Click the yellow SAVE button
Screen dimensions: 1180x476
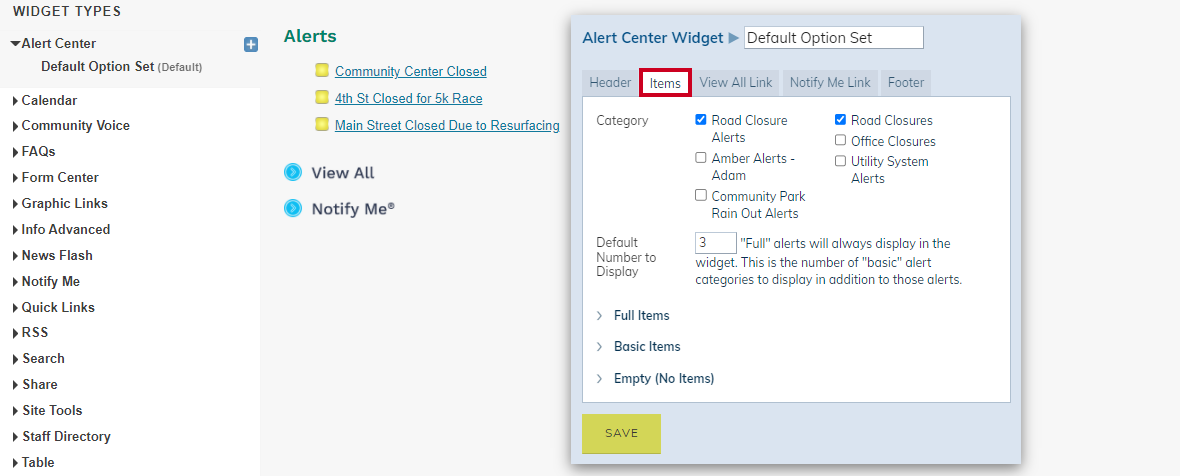coord(622,434)
